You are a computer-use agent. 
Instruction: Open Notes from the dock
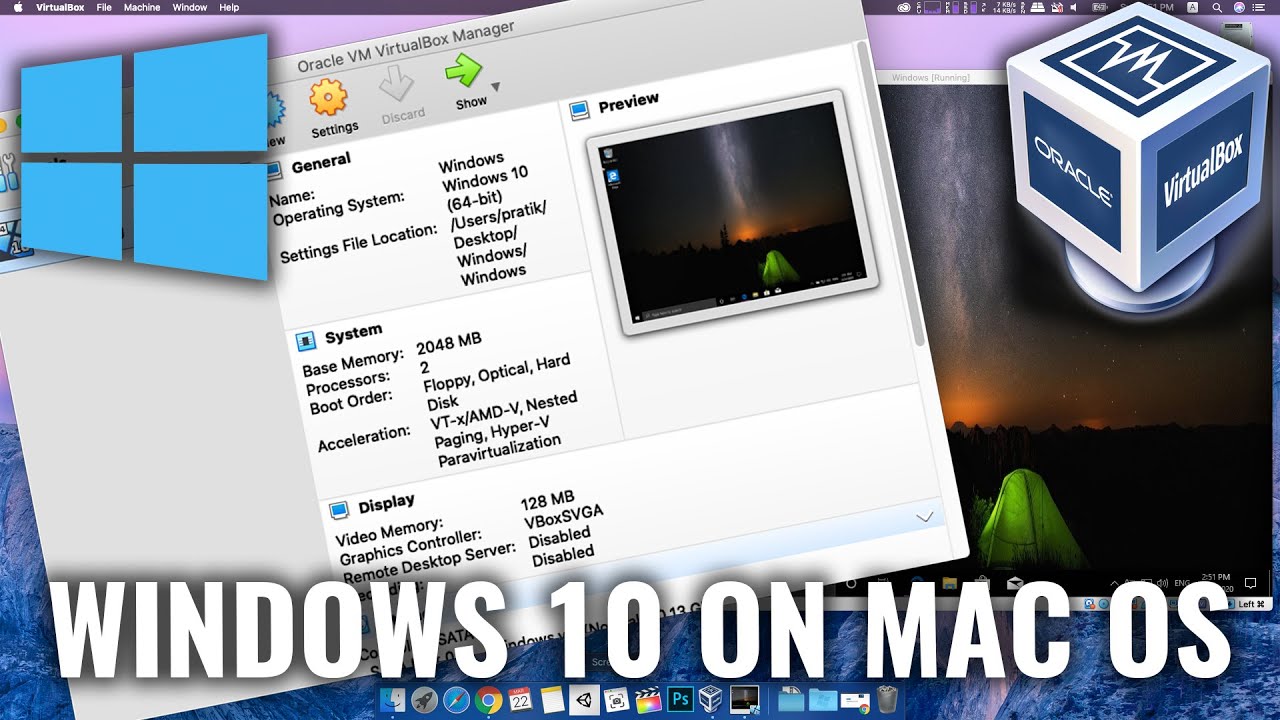(552, 700)
